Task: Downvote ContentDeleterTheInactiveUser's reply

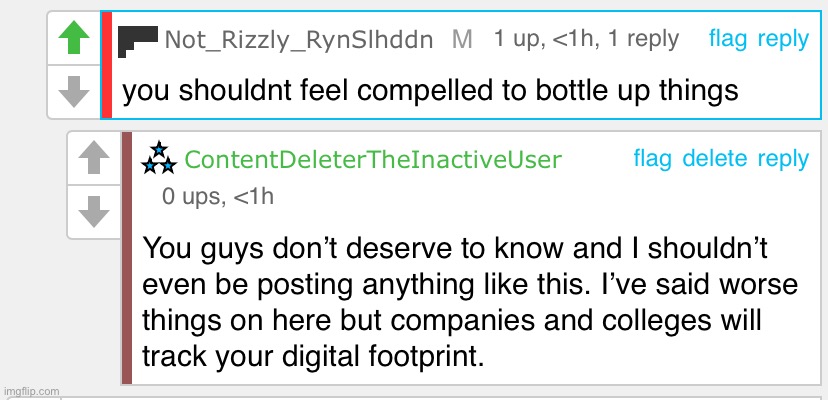Action: point(94,211)
